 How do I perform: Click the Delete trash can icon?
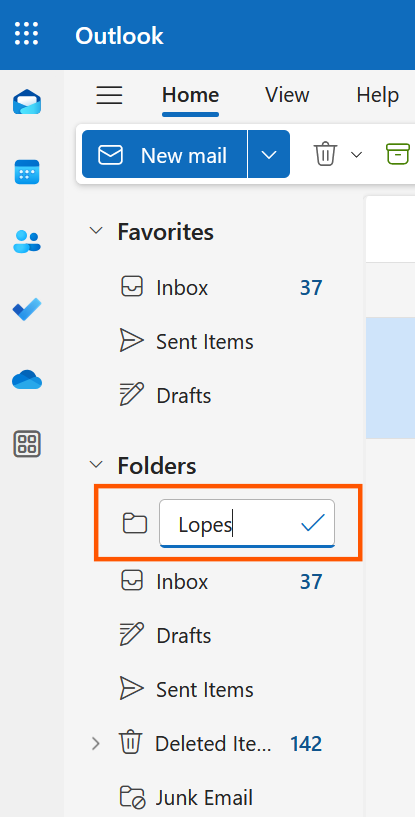325,154
